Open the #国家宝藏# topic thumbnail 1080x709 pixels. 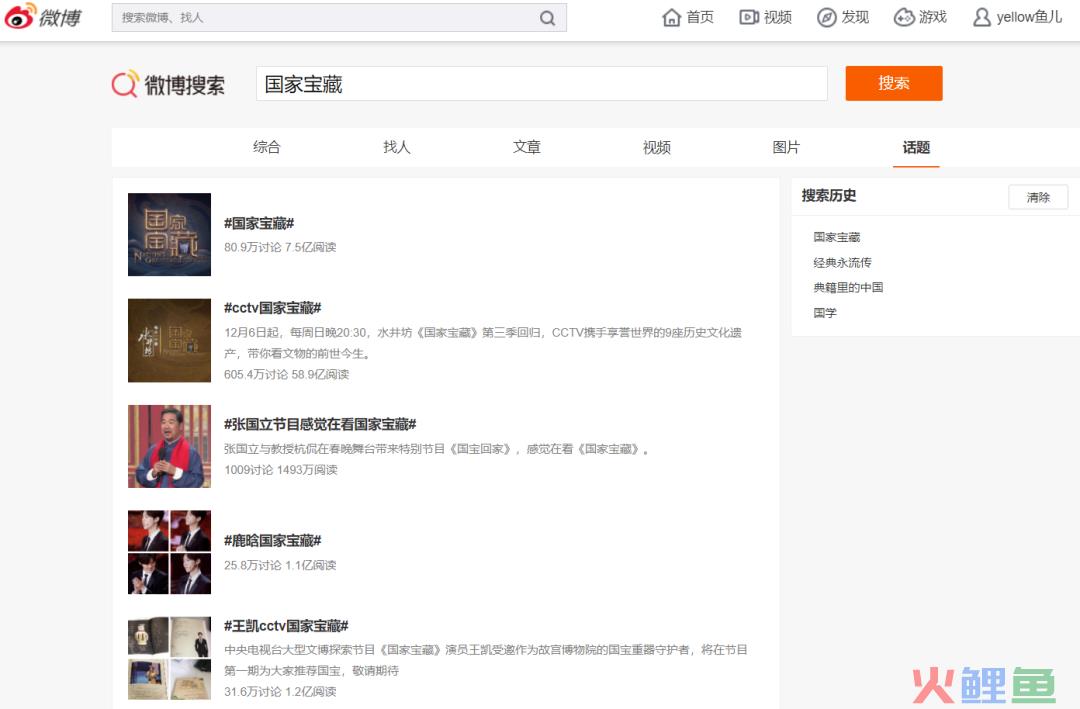[169, 234]
